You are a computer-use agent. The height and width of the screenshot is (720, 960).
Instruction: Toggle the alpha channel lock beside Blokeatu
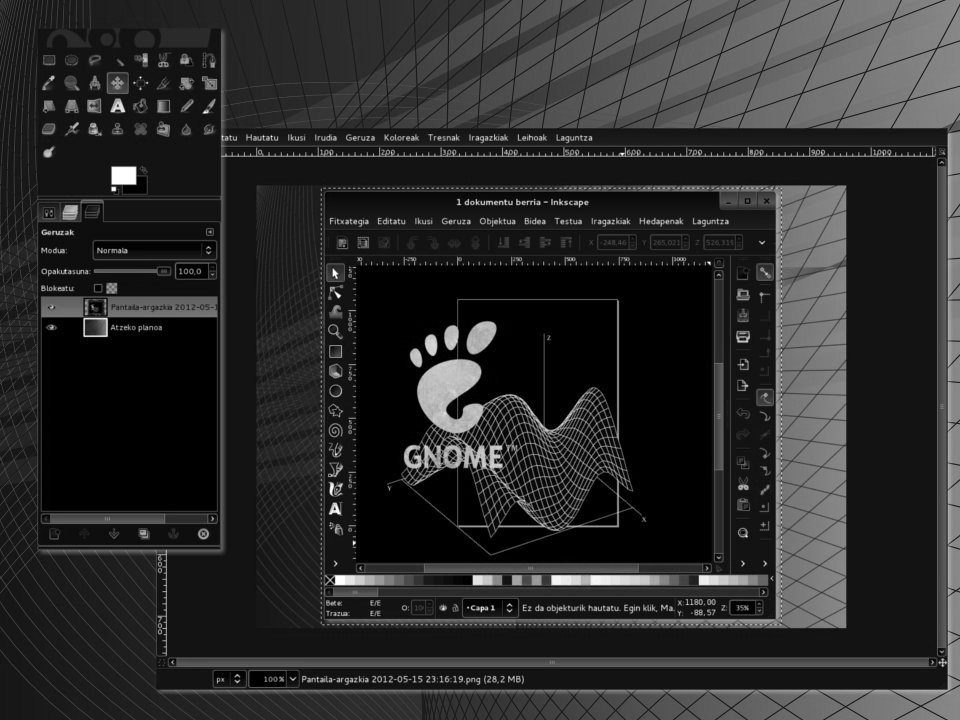pyautogui.click(x=111, y=288)
